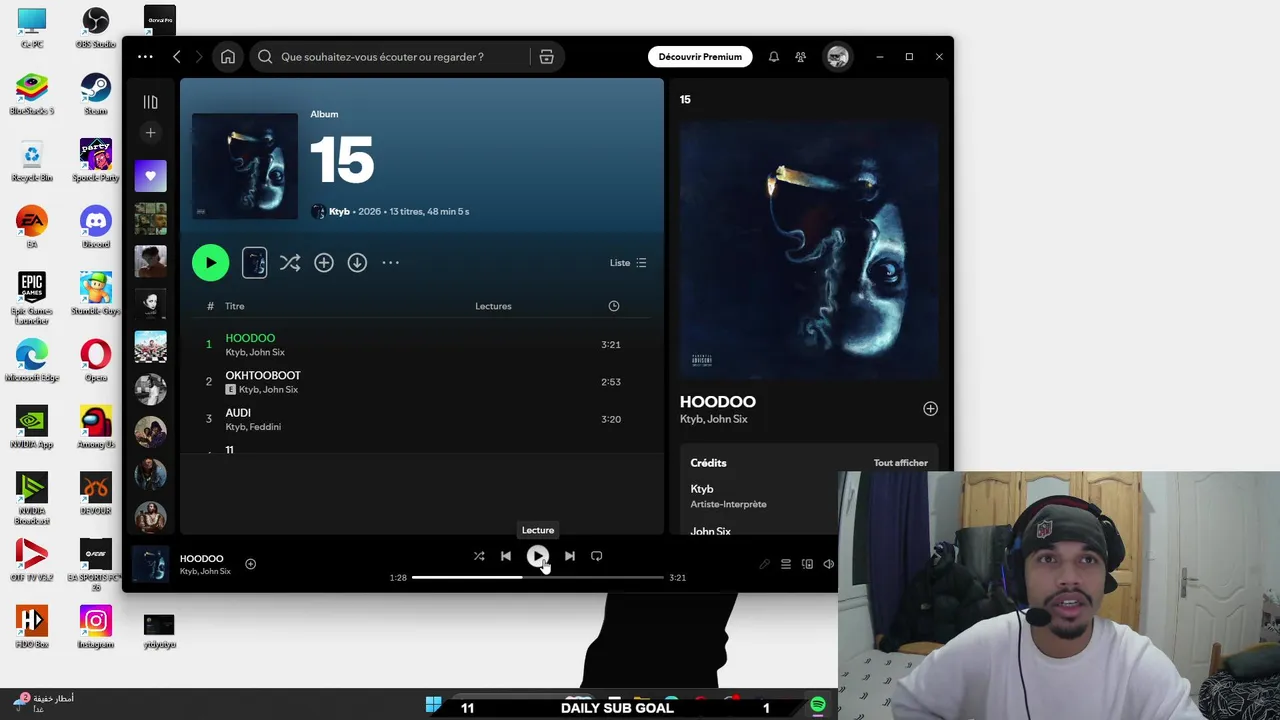Open the Steam desktop icon
The image size is (1280, 720).
click(x=96, y=94)
